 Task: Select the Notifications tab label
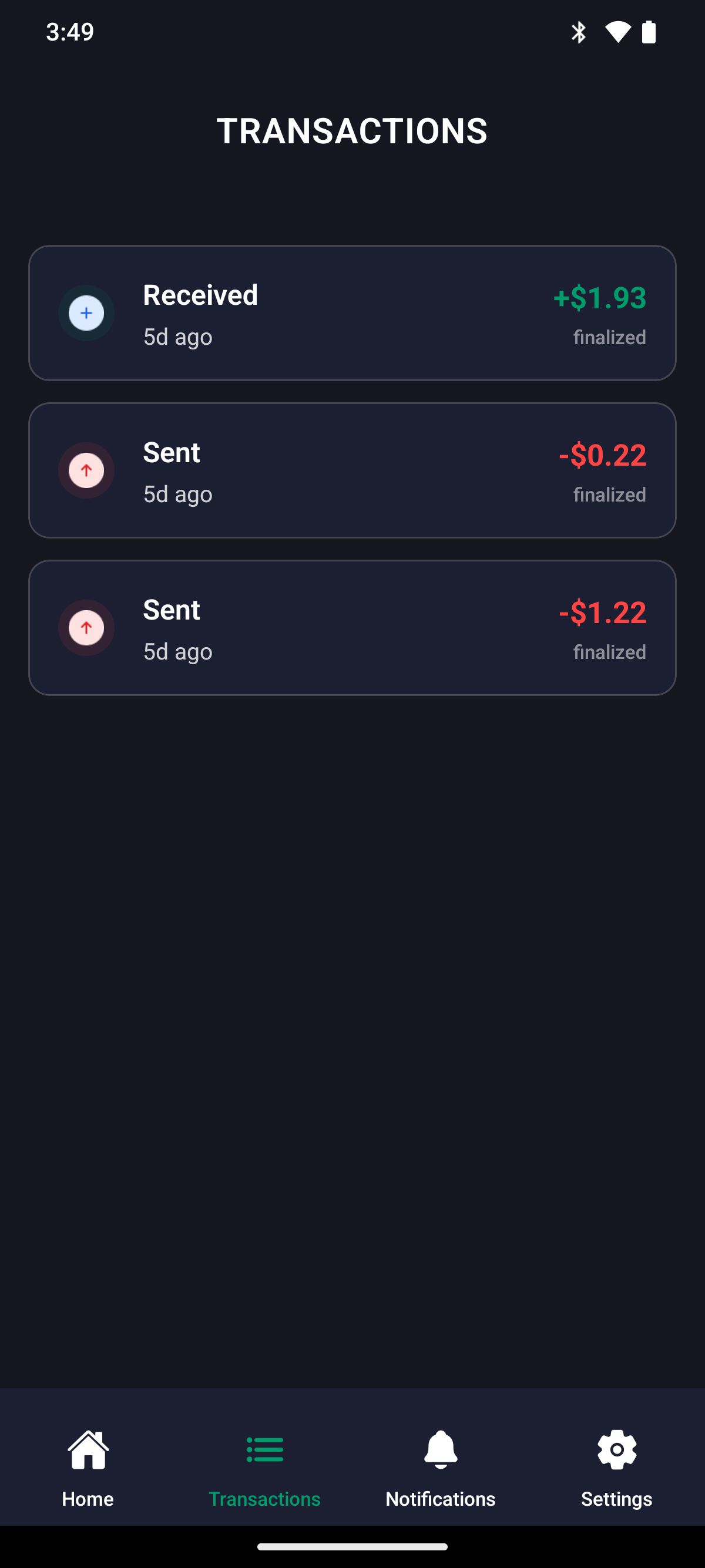pyautogui.click(x=440, y=1499)
